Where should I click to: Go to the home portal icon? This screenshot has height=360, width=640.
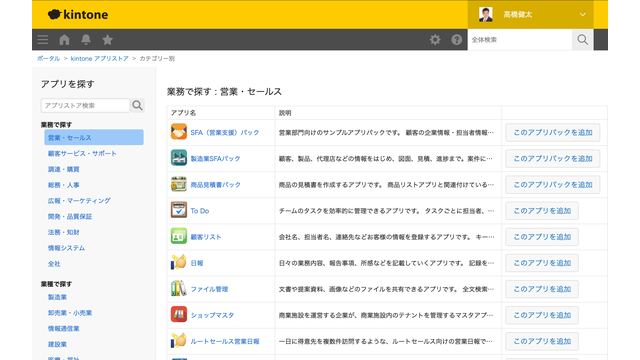click(64, 40)
